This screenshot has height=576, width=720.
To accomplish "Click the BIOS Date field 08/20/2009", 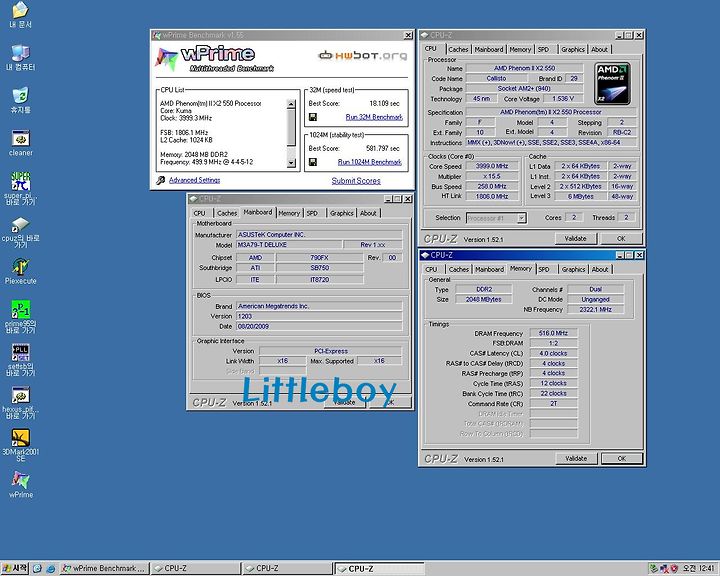I will coord(319,326).
